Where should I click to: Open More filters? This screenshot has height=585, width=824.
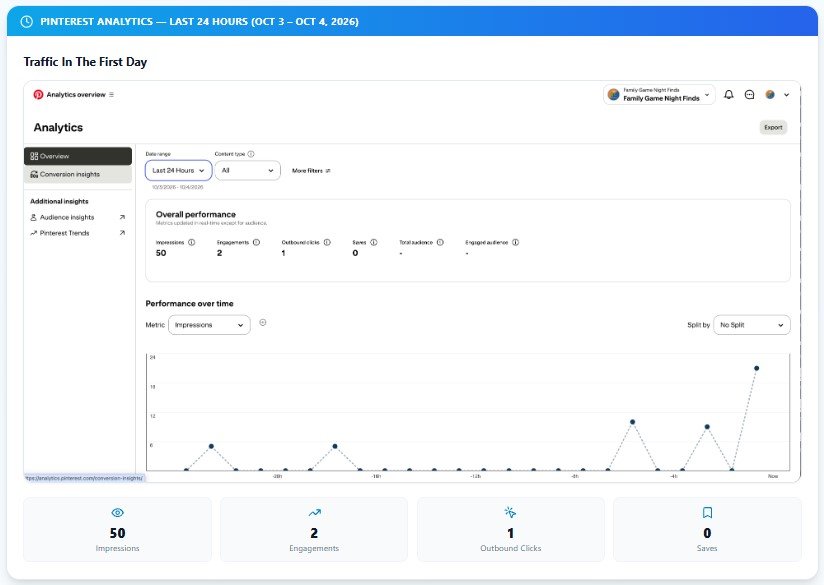[311, 171]
